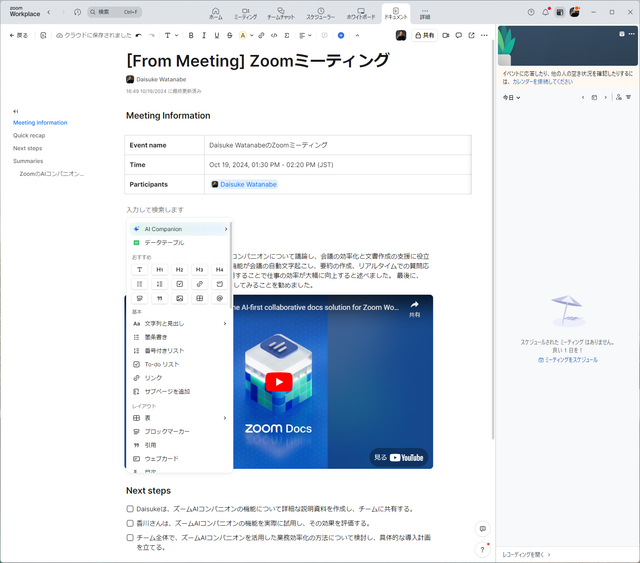Click ミーティングをスケジュール link
Image resolution: width=640 pixels, height=563 pixels.
pyautogui.click(x=568, y=360)
